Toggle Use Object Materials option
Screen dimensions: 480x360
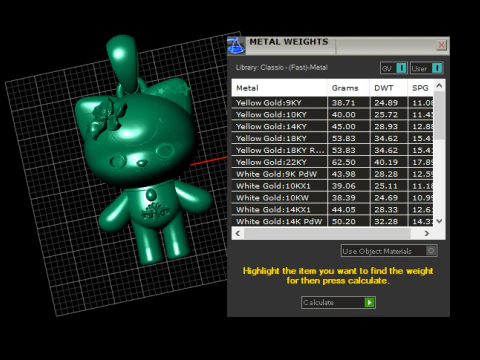[x=389, y=251]
